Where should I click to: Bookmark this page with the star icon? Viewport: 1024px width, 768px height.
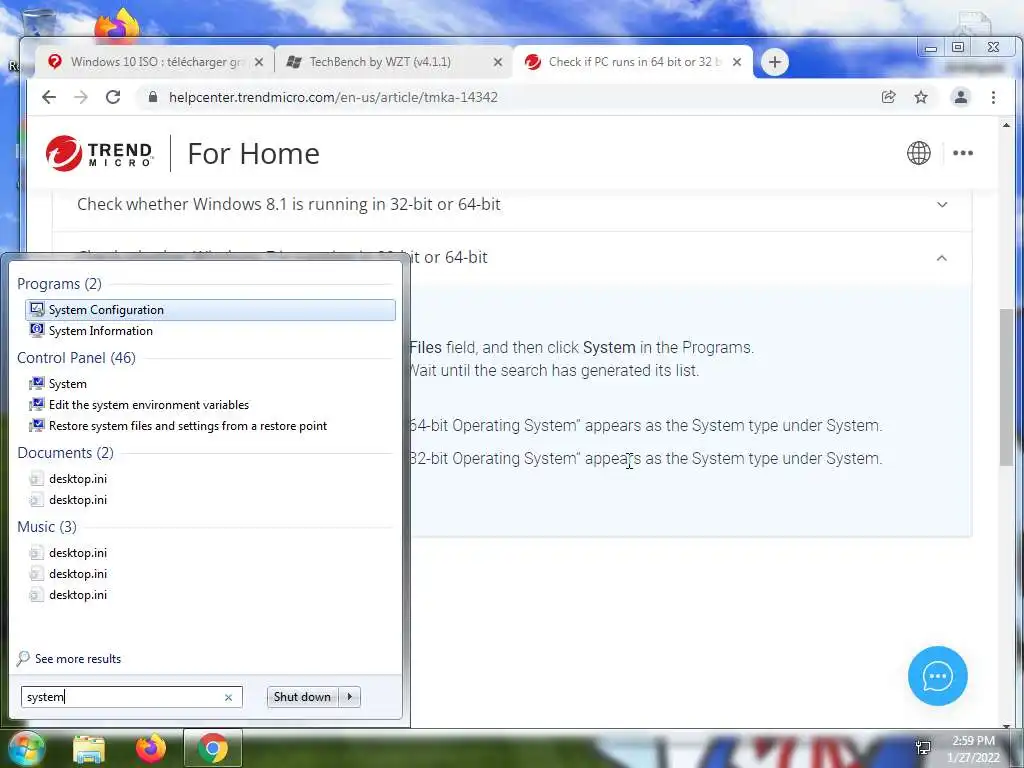921,97
